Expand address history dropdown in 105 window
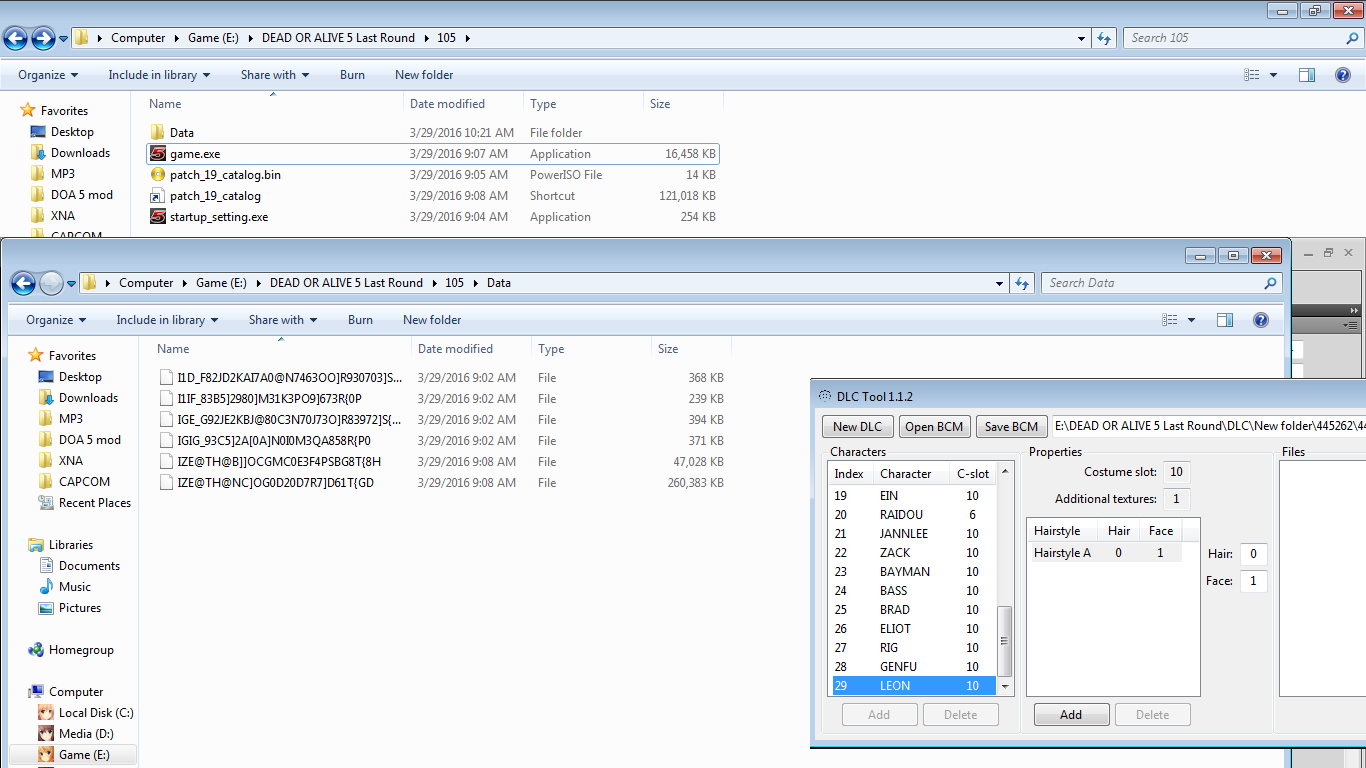Screen dimensions: 1366x768 (1082, 38)
